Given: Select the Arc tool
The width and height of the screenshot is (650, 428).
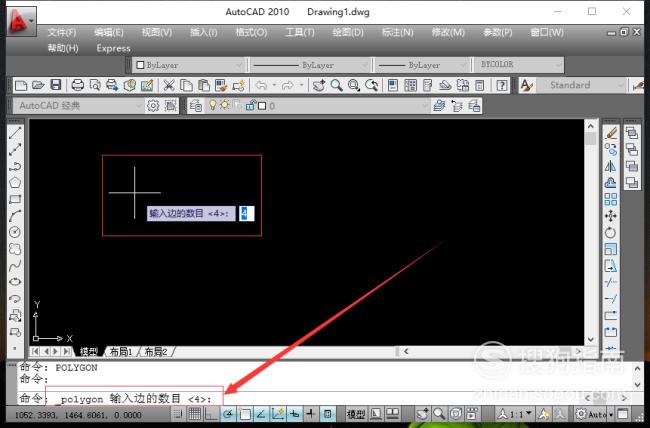Looking at the screenshot, I should [15, 216].
